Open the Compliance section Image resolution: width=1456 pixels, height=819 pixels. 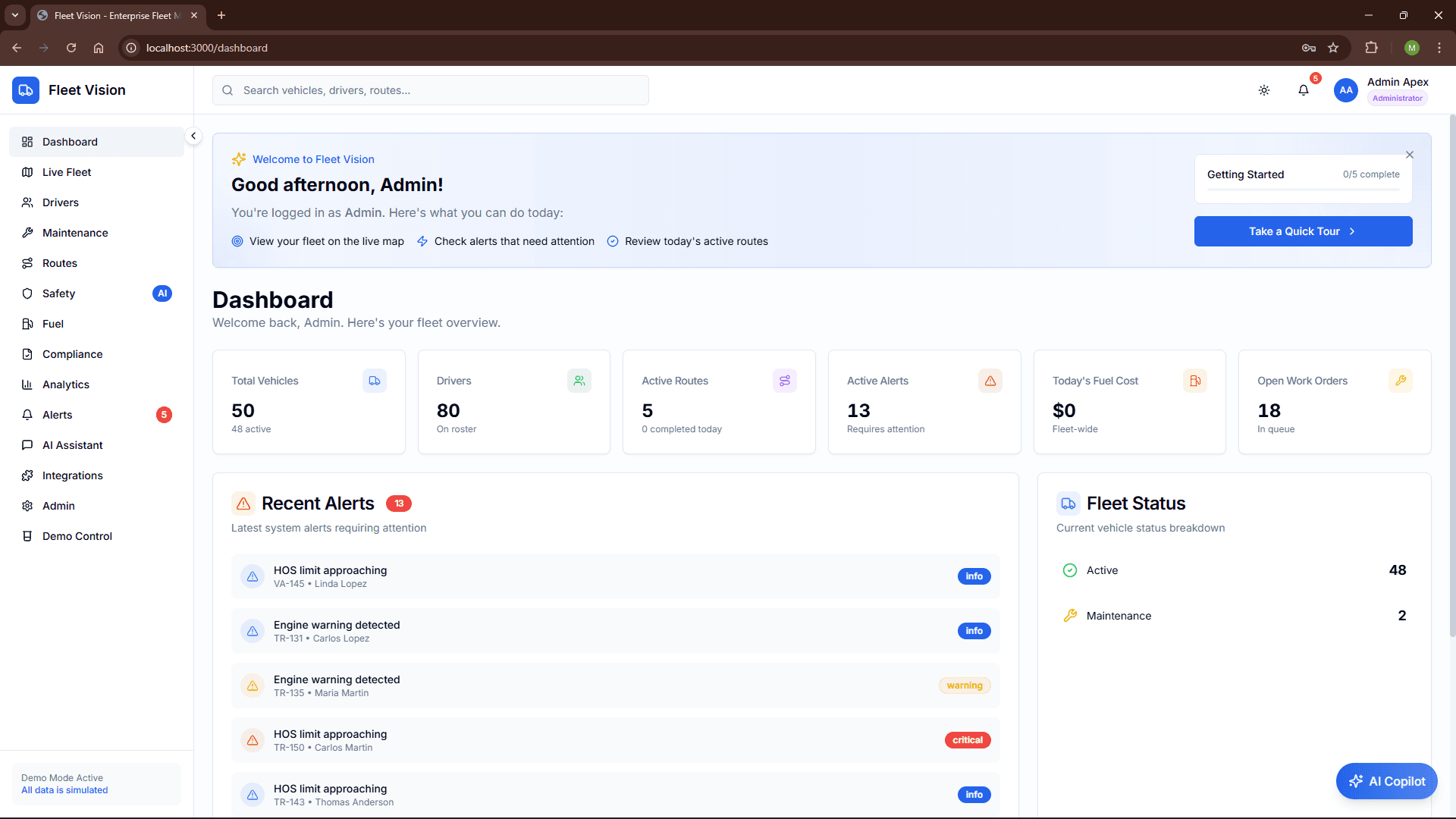click(x=72, y=354)
